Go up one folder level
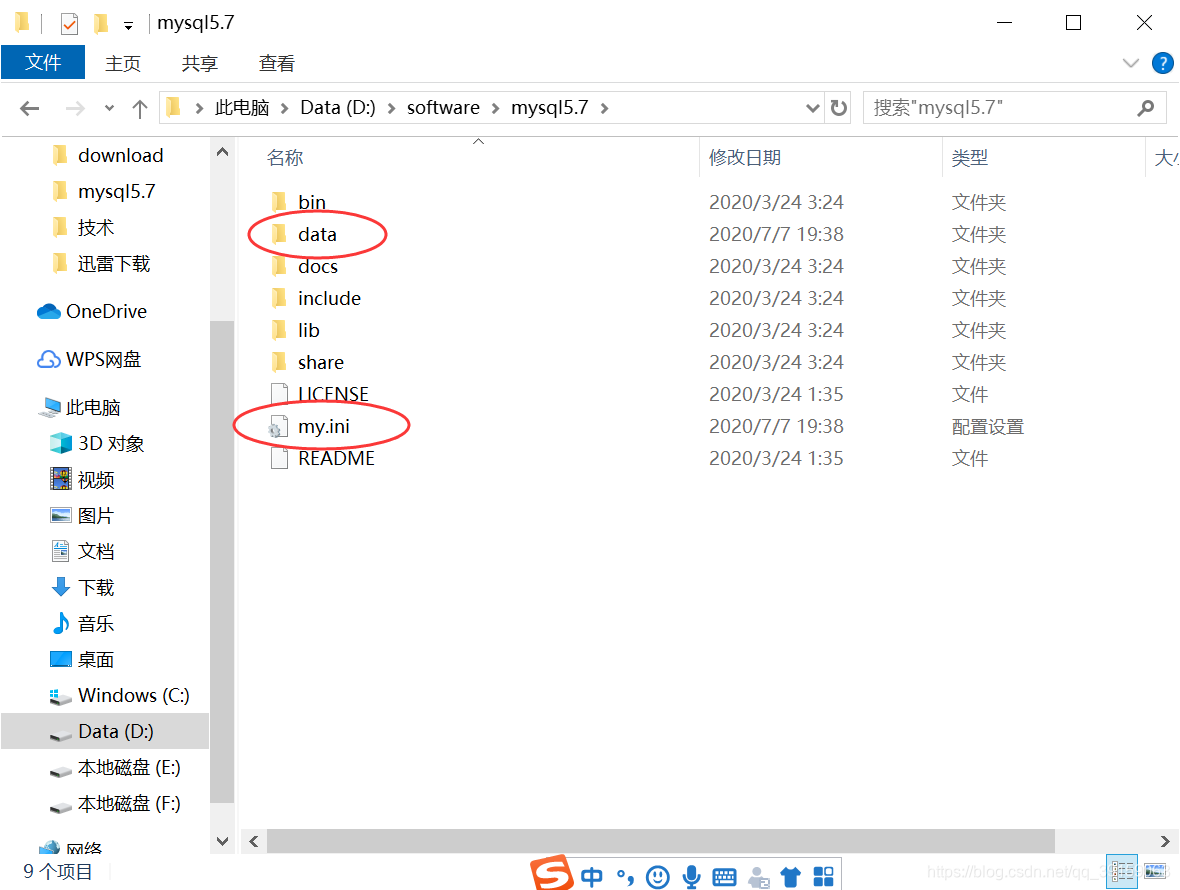The image size is (1180, 890). click(139, 108)
